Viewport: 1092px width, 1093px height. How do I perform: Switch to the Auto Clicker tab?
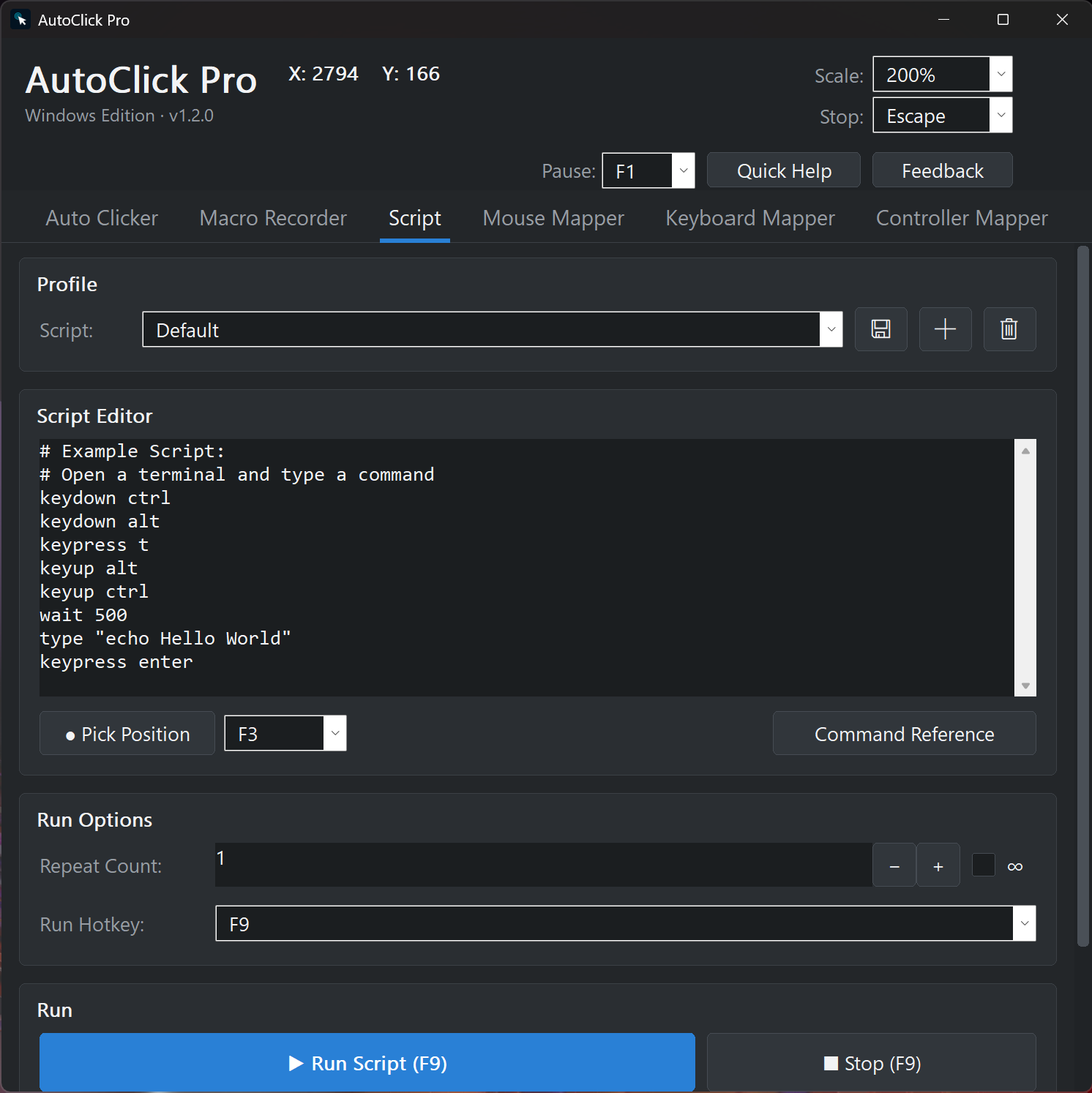[102, 218]
